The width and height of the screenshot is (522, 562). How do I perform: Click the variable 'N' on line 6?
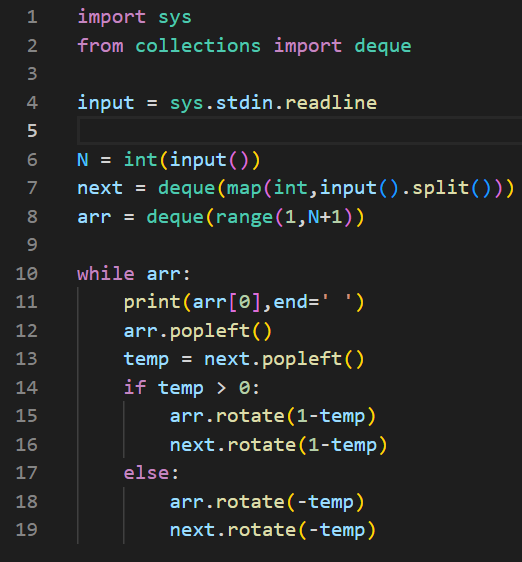coord(83,159)
